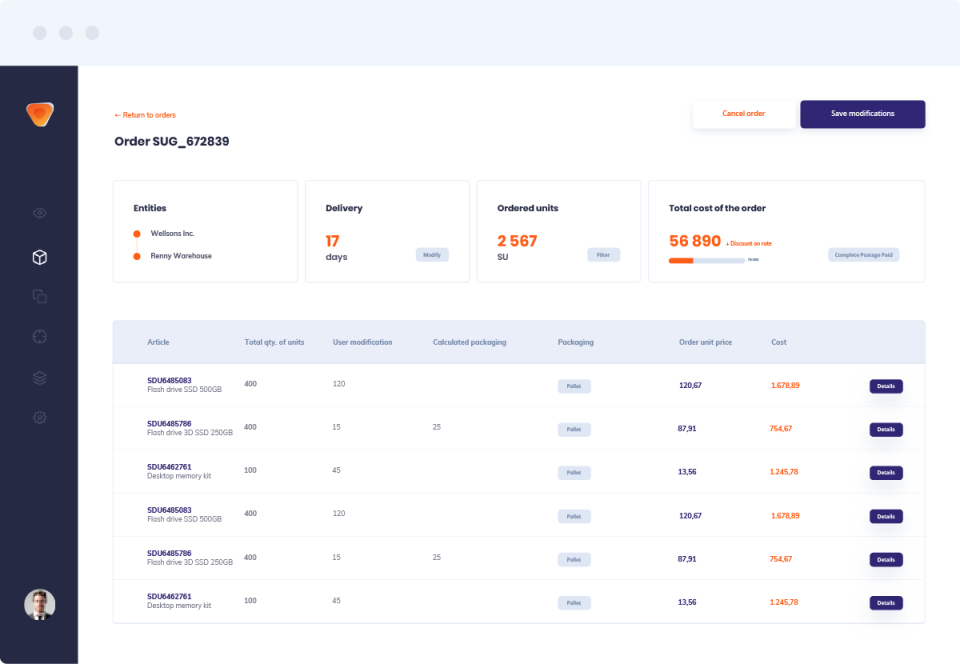Click the Filter button under Ordered units
Image resolution: width=960 pixels, height=664 pixels.
(603, 255)
